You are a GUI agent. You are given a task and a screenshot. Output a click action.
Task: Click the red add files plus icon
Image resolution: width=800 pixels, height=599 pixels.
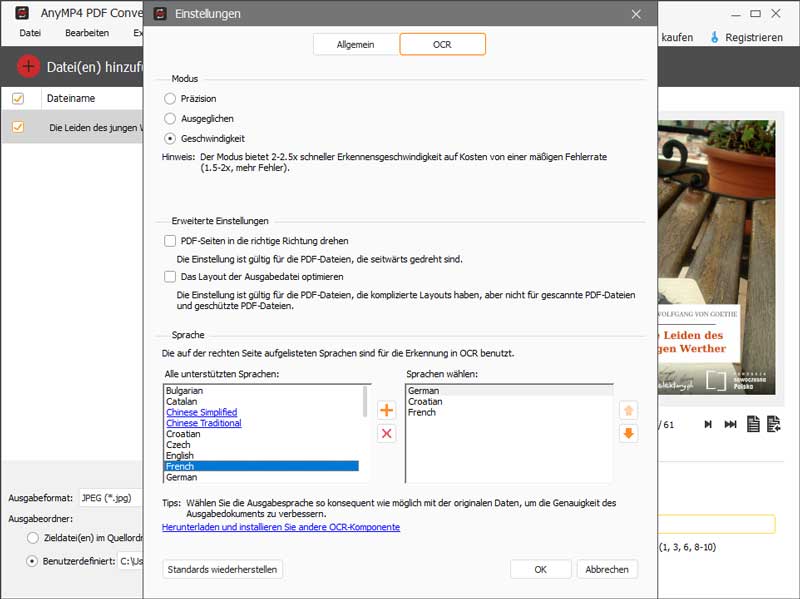[28, 66]
